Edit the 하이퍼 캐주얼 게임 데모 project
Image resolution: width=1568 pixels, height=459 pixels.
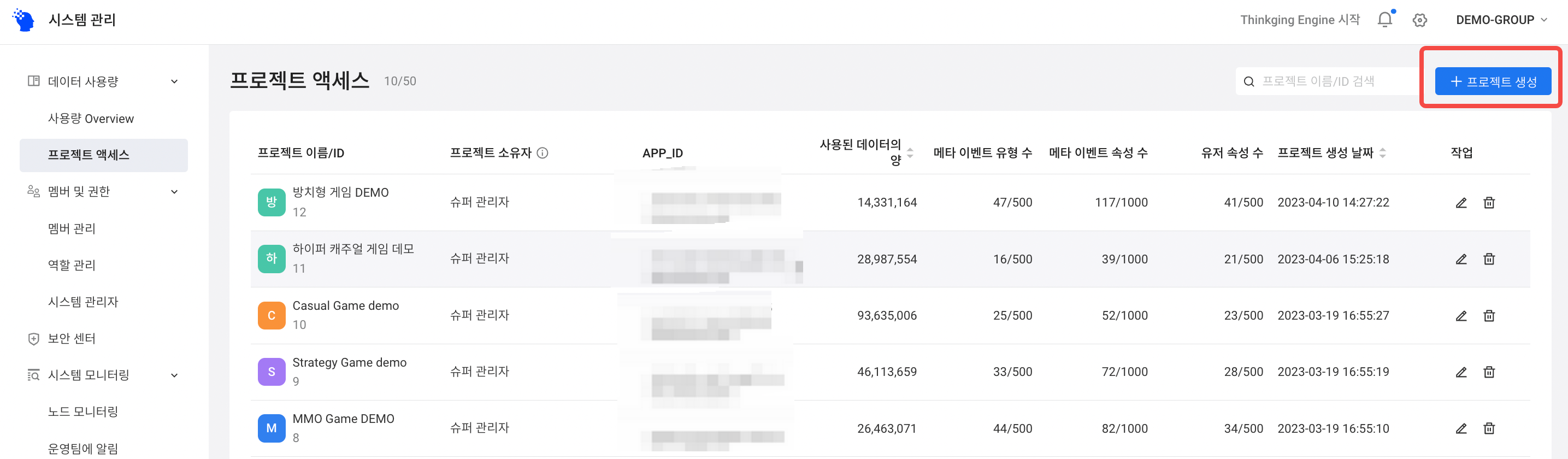click(x=1461, y=260)
